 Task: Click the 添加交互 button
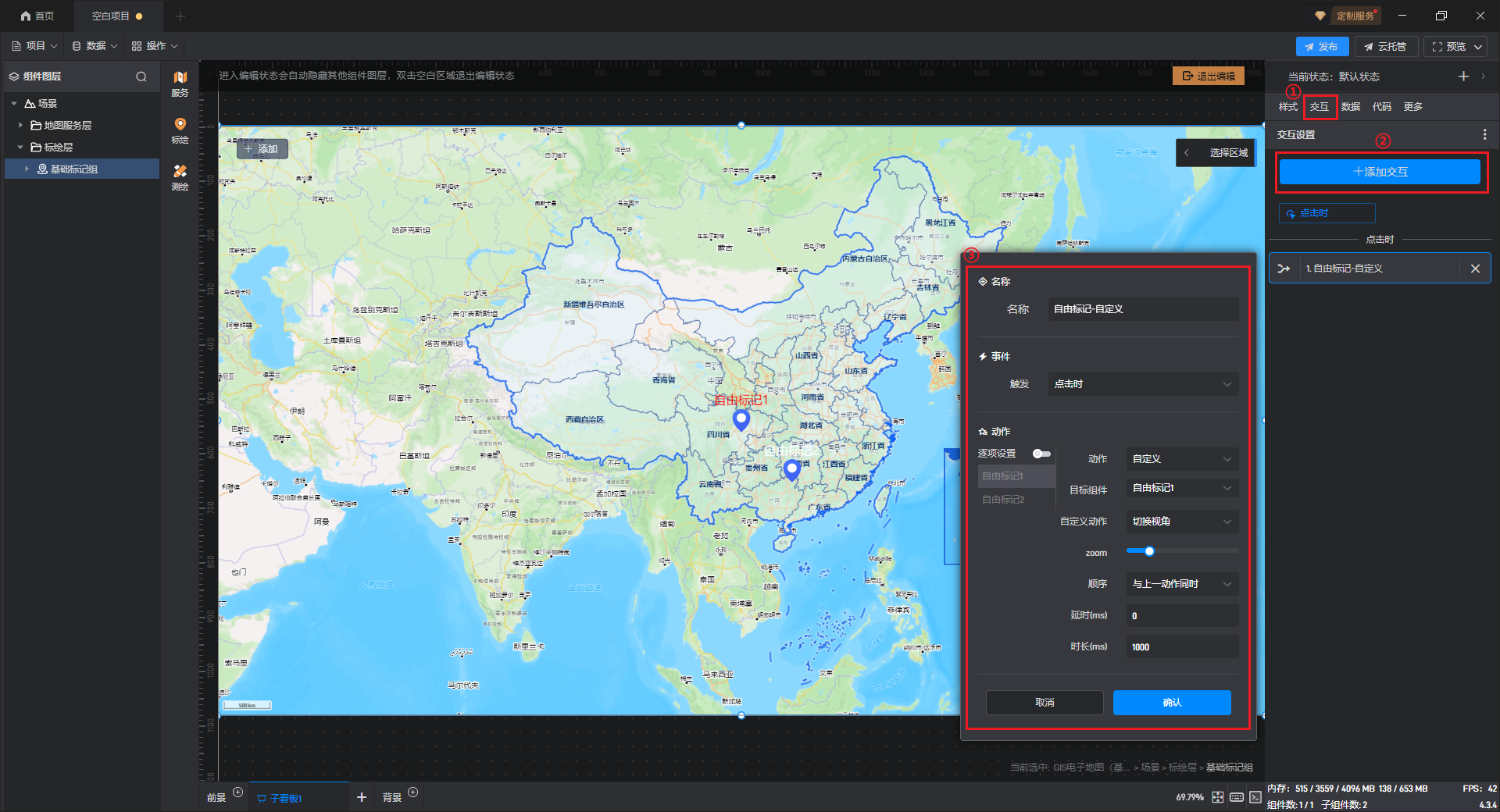coord(1380,172)
